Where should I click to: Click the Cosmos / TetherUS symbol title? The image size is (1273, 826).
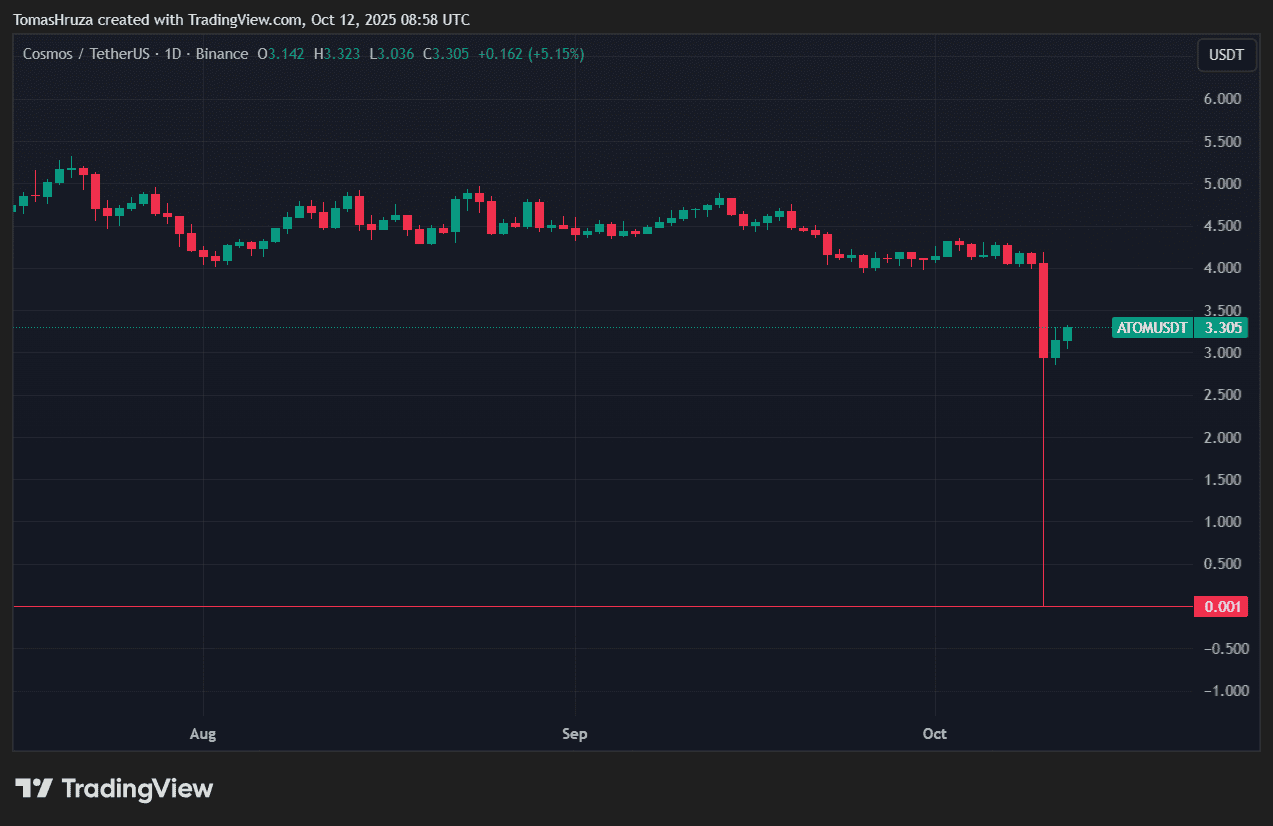tap(85, 54)
